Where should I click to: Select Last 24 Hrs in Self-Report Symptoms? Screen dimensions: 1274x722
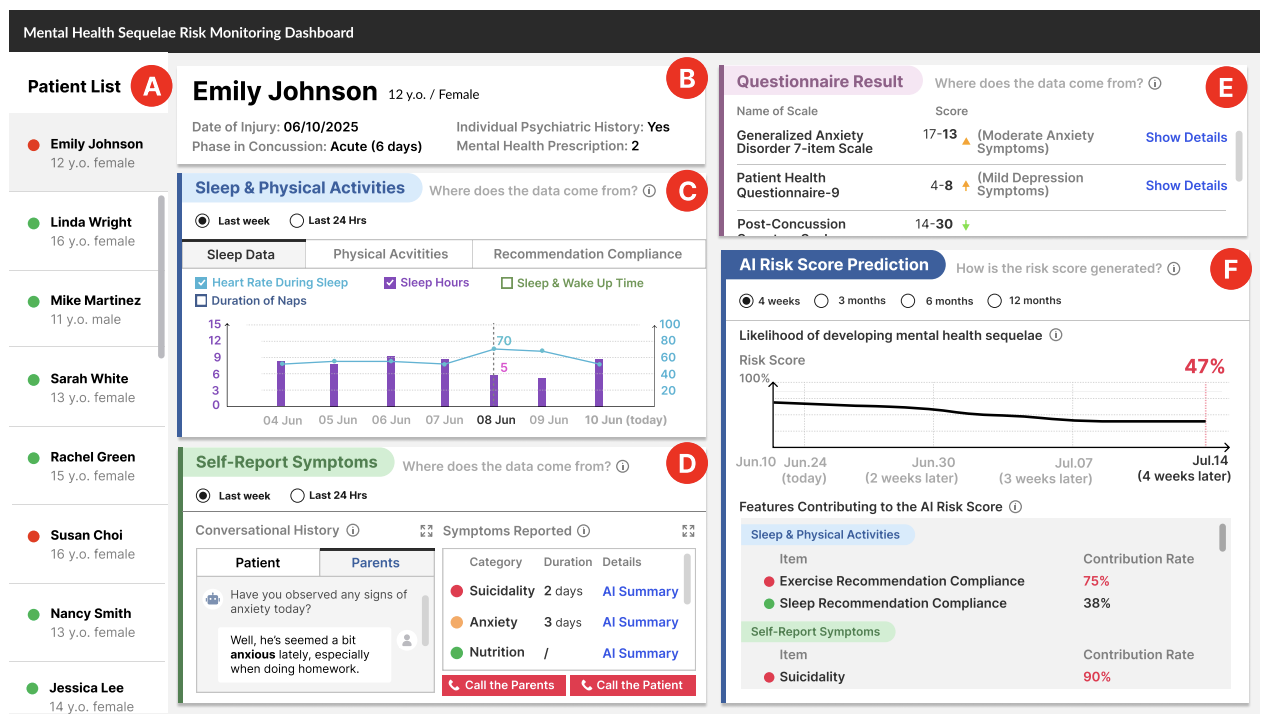tap(297, 496)
